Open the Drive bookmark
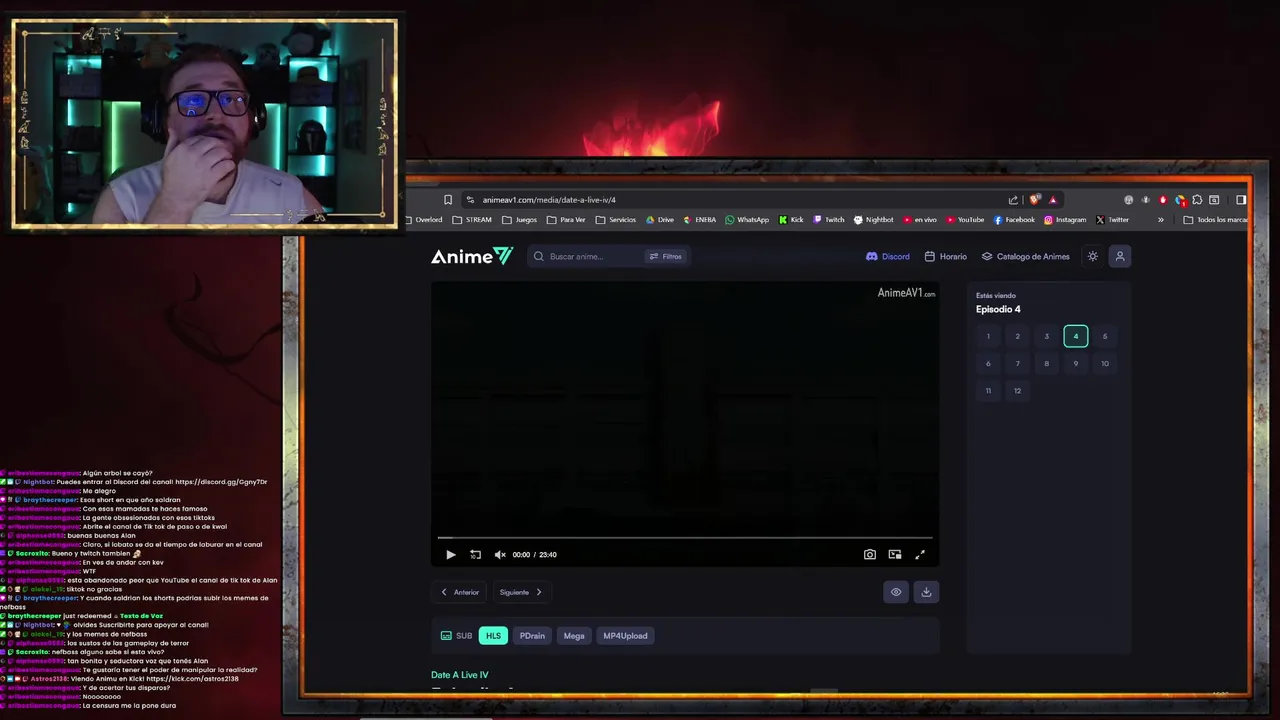The width and height of the screenshot is (1280, 720). coord(660,220)
